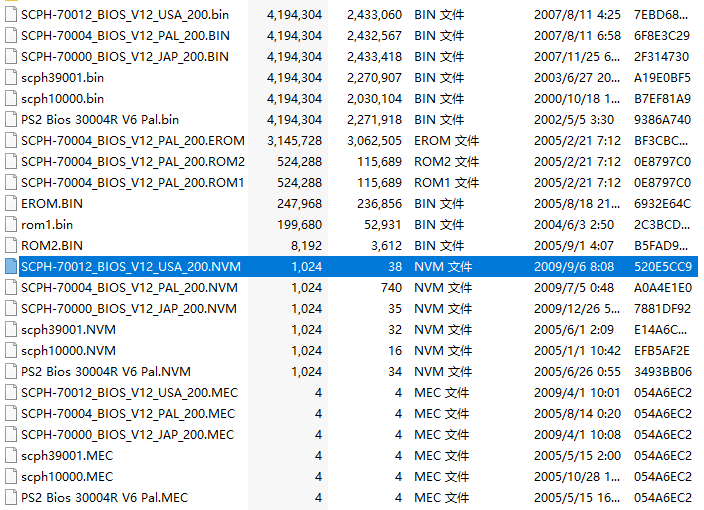Select SCPH-70004_BIOS_V12_PAL_200.BIN in the list

pyautogui.click(x=124, y=35)
